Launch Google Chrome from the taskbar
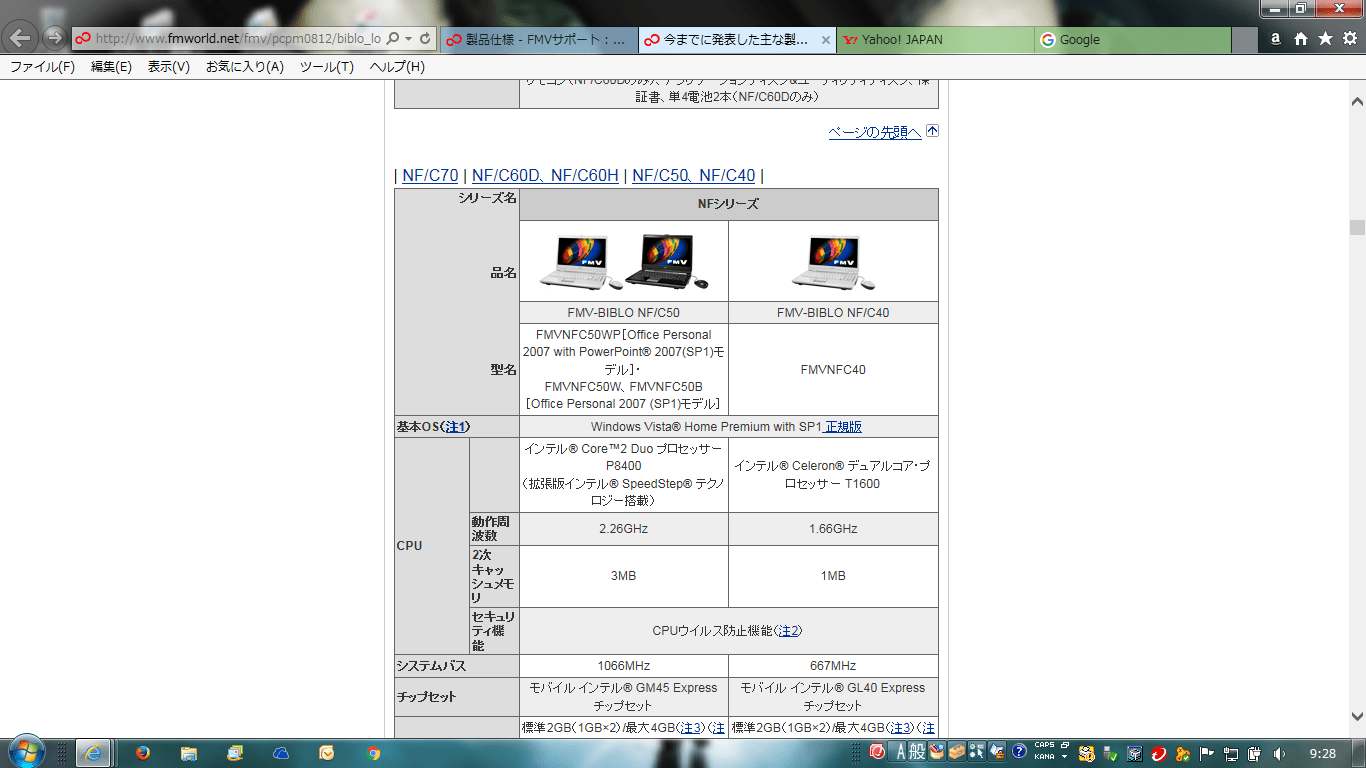 (373, 753)
